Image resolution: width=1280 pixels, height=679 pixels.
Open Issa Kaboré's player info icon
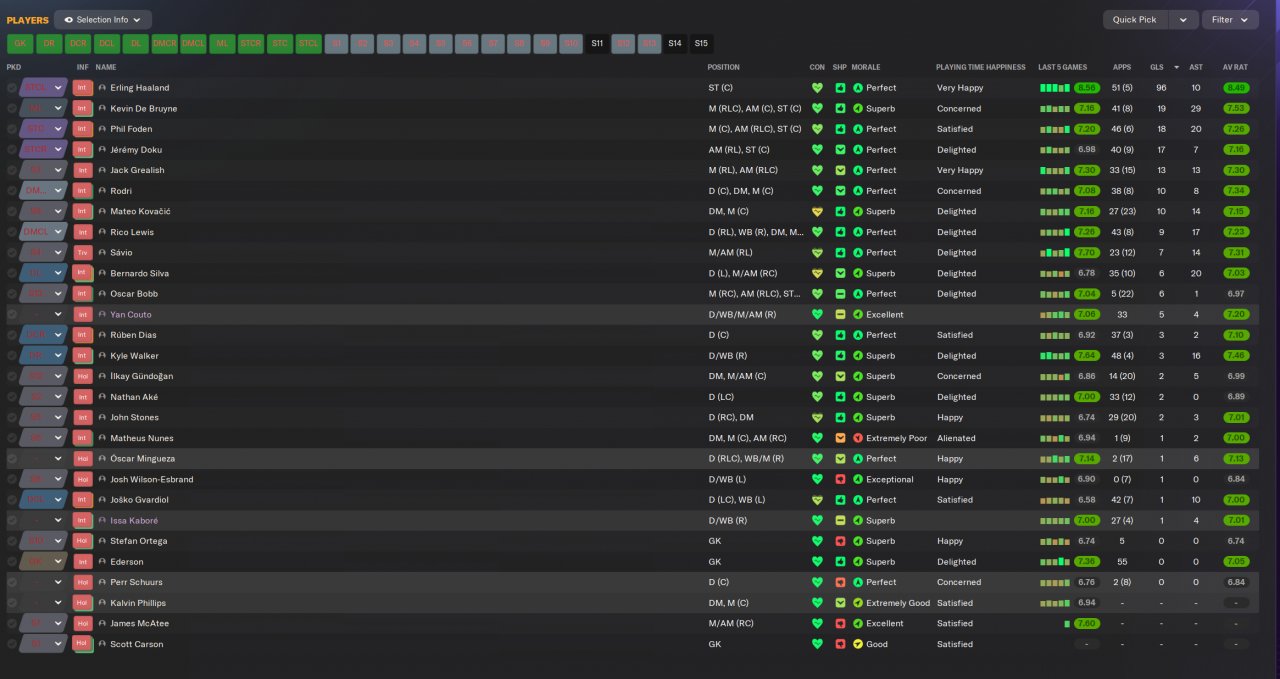click(x=102, y=521)
